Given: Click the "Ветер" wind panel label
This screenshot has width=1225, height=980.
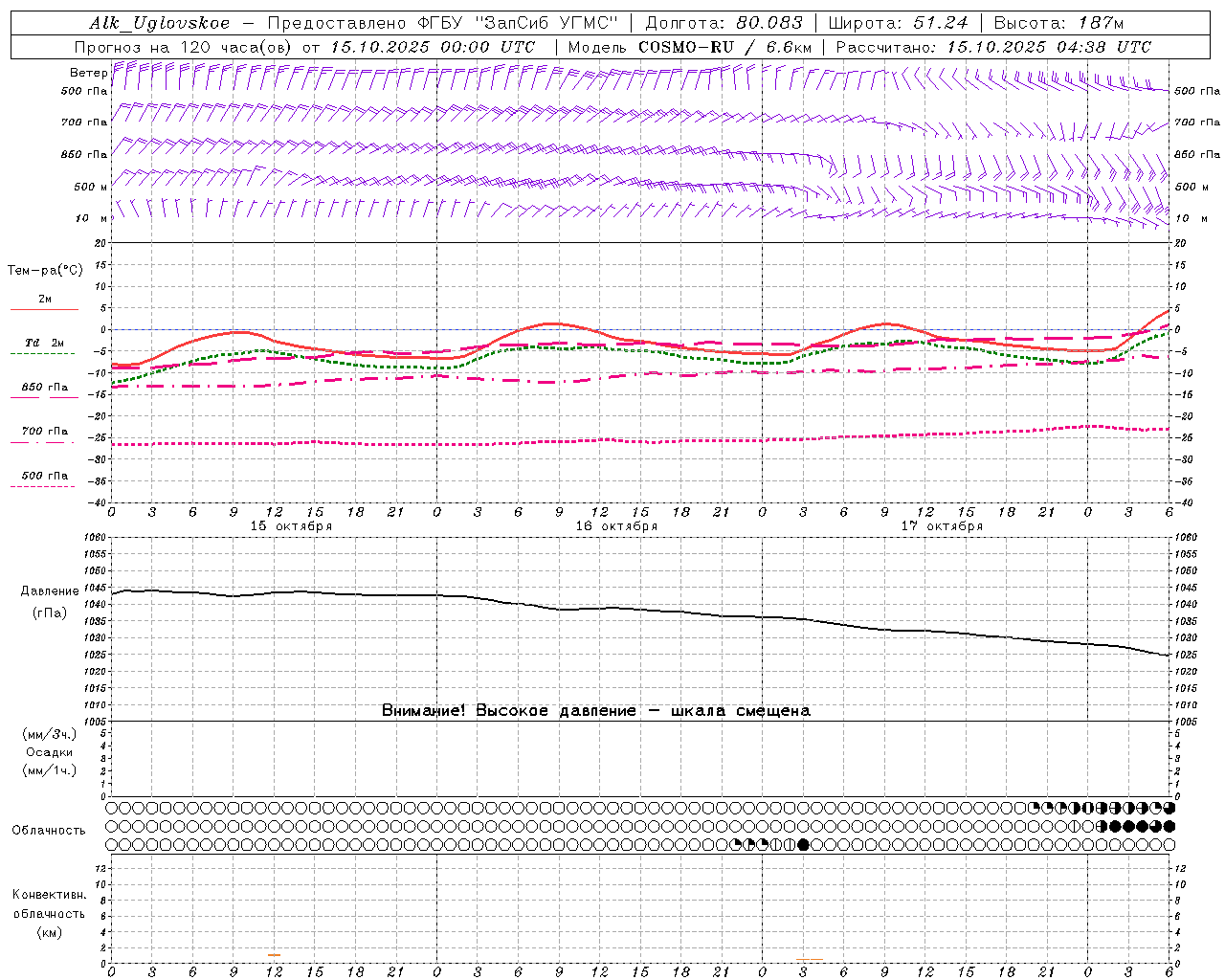Looking at the screenshot, I should click(89, 73).
